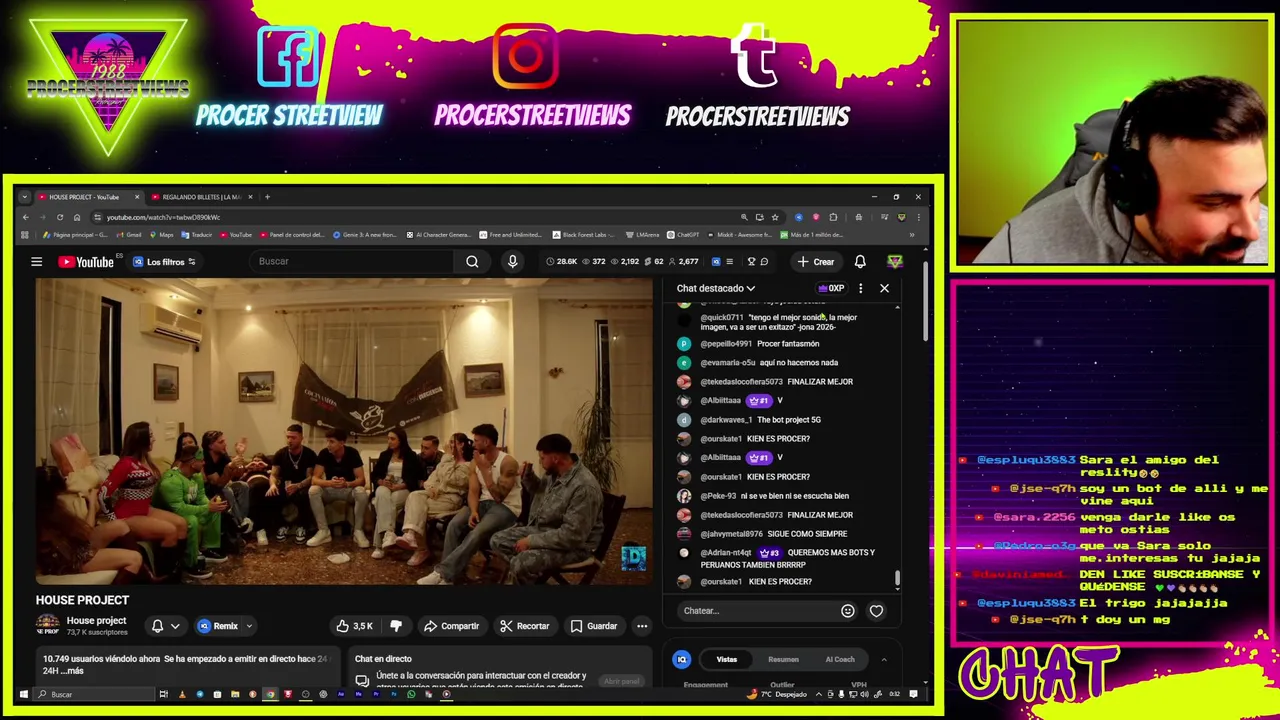Screen dimensions: 1280x720
Task: Send a heart reaction in chat
Action: pyautogui.click(x=876, y=611)
